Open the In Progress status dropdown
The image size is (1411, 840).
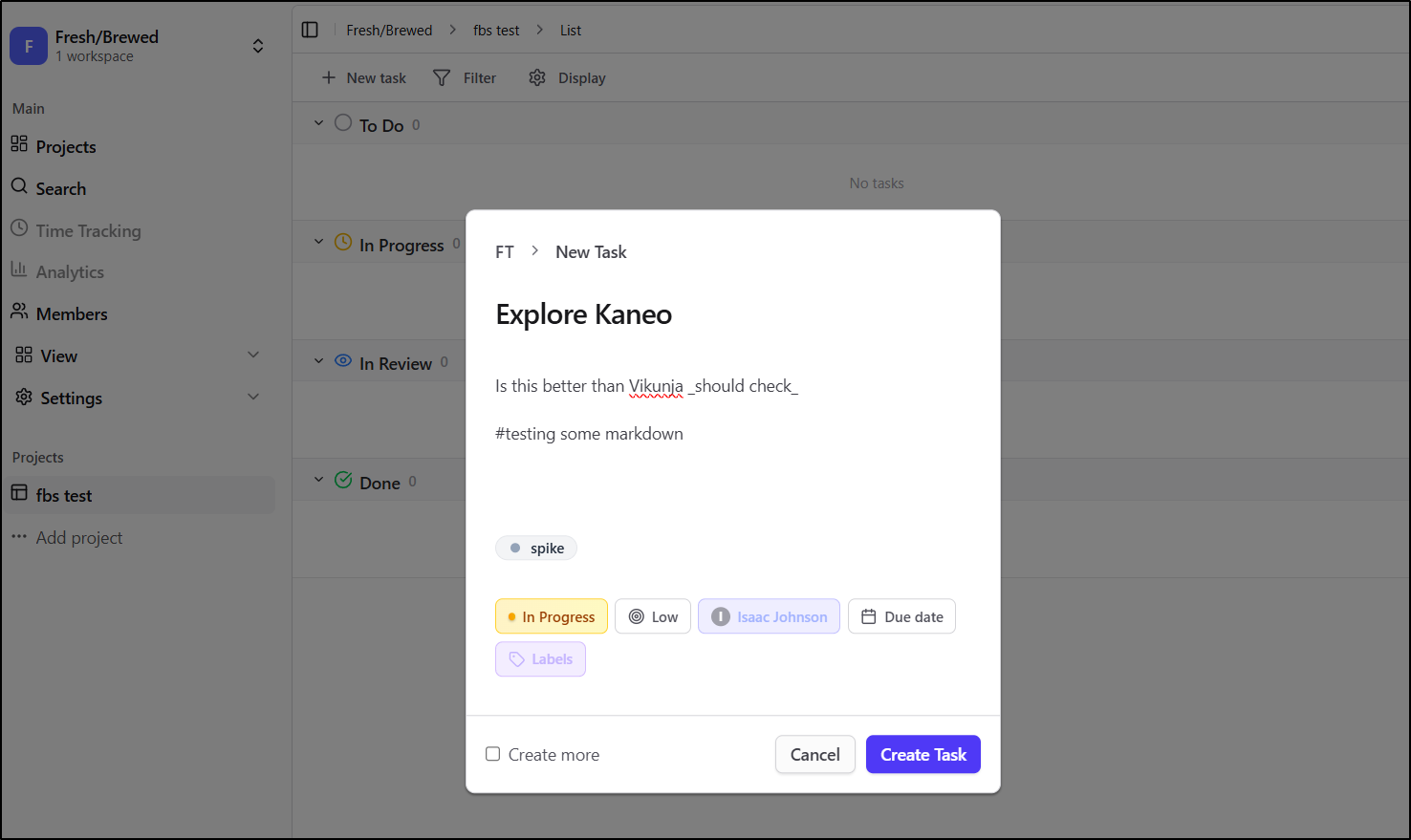[552, 616]
